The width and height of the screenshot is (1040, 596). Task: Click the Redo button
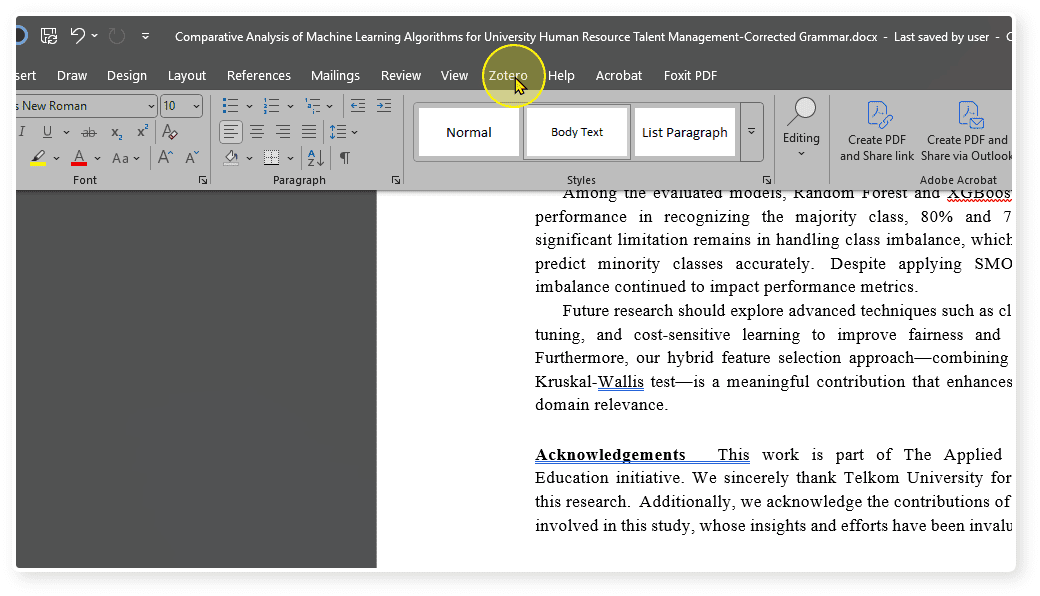(x=117, y=36)
